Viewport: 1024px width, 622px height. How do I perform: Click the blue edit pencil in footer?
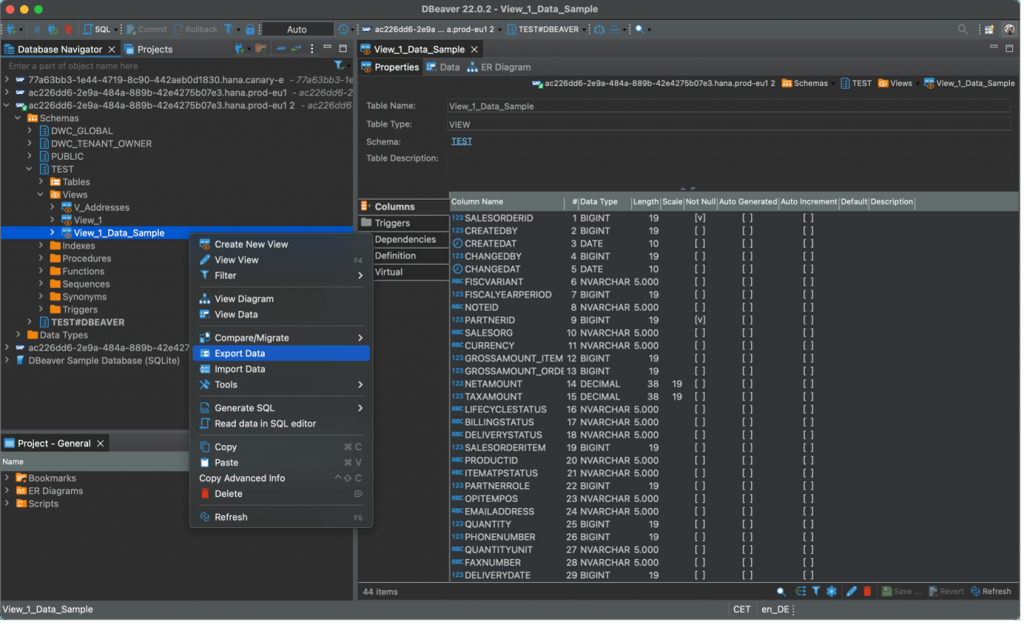[x=851, y=592]
